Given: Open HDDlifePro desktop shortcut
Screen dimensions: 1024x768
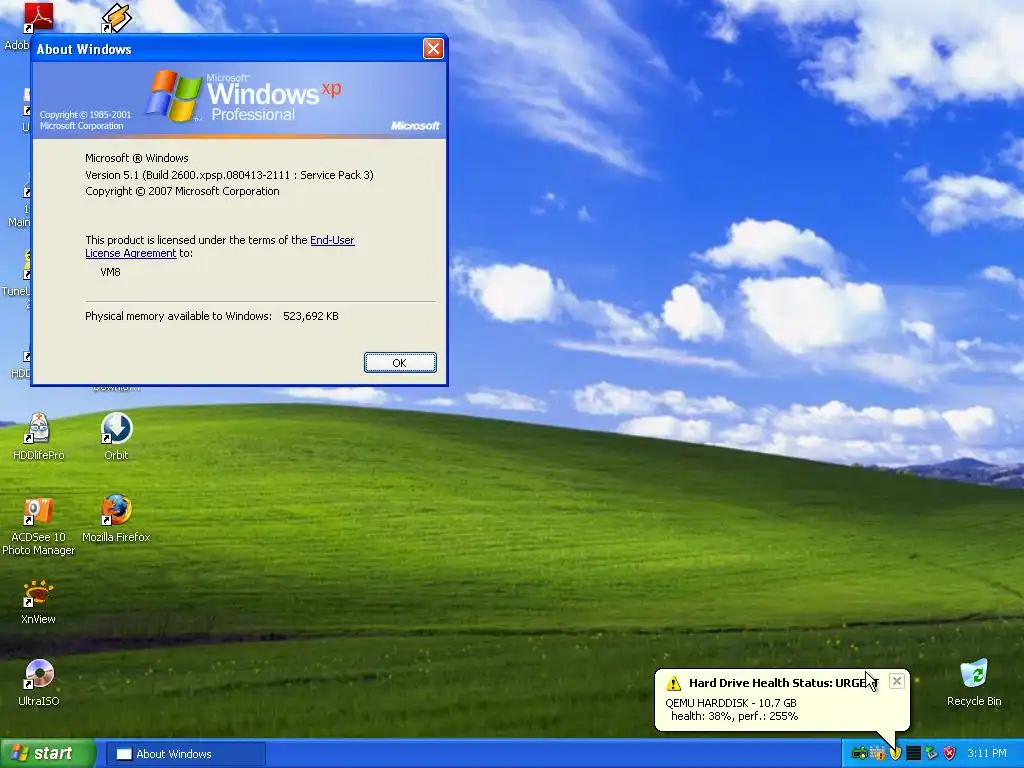Looking at the screenshot, I should point(39,436).
